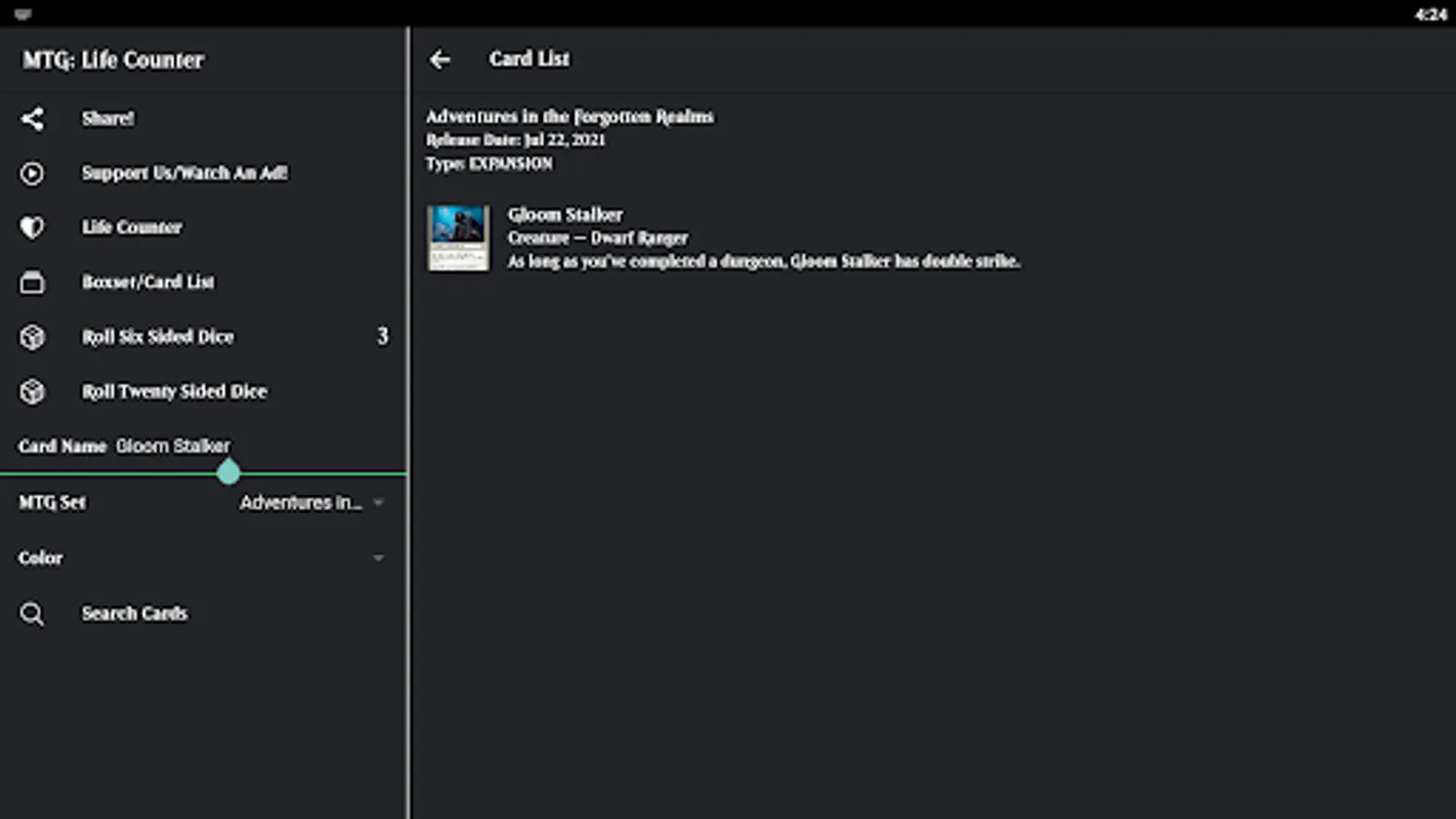The width and height of the screenshot is (1456, 819).
Task: Click the Boxset/Card List box icon
Action: [32, 282]
